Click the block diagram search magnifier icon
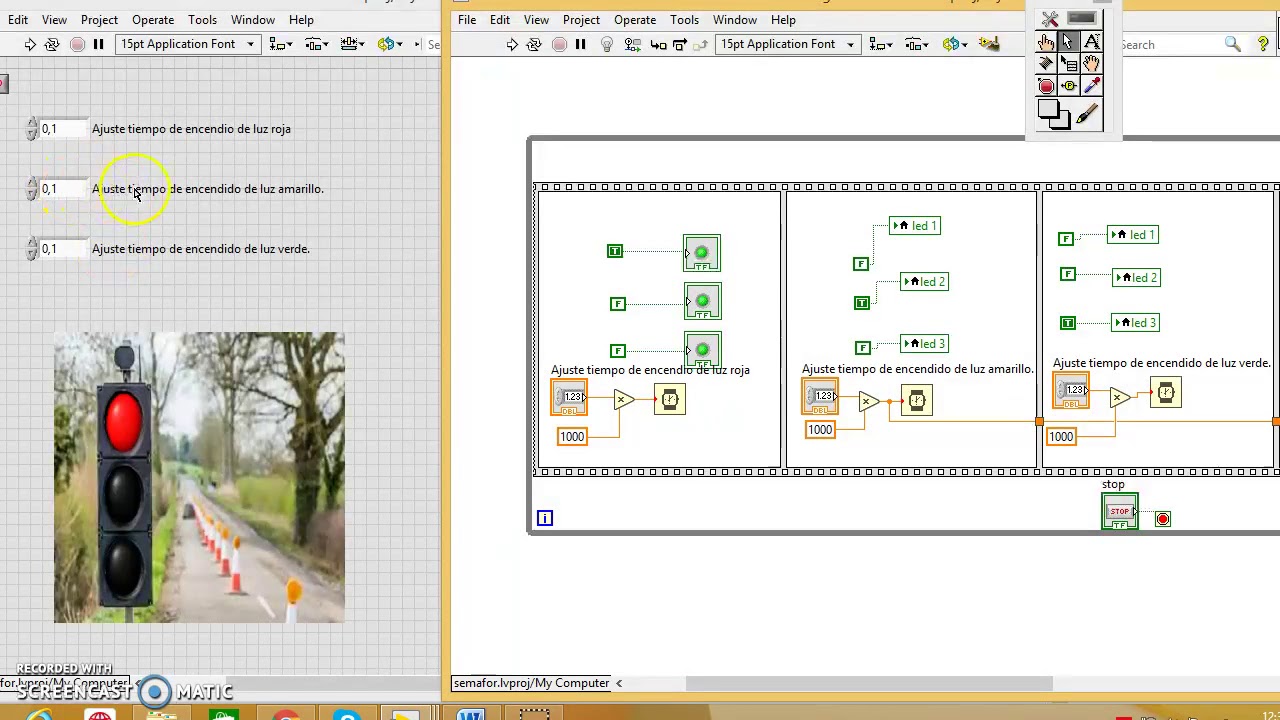This screenshot has height=720, width=1280. (1232, 44)
